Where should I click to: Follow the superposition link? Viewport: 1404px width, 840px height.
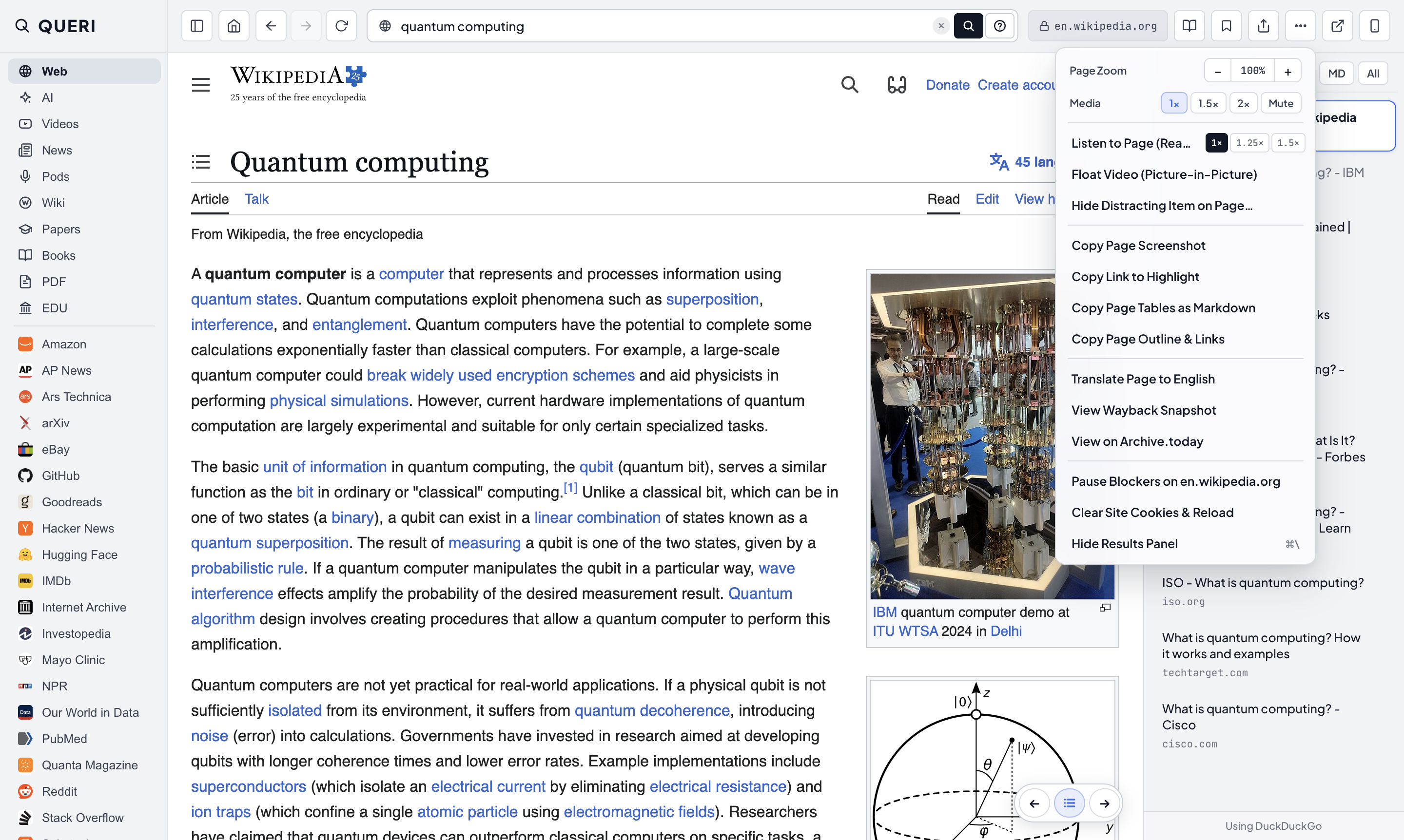(712, 300)
